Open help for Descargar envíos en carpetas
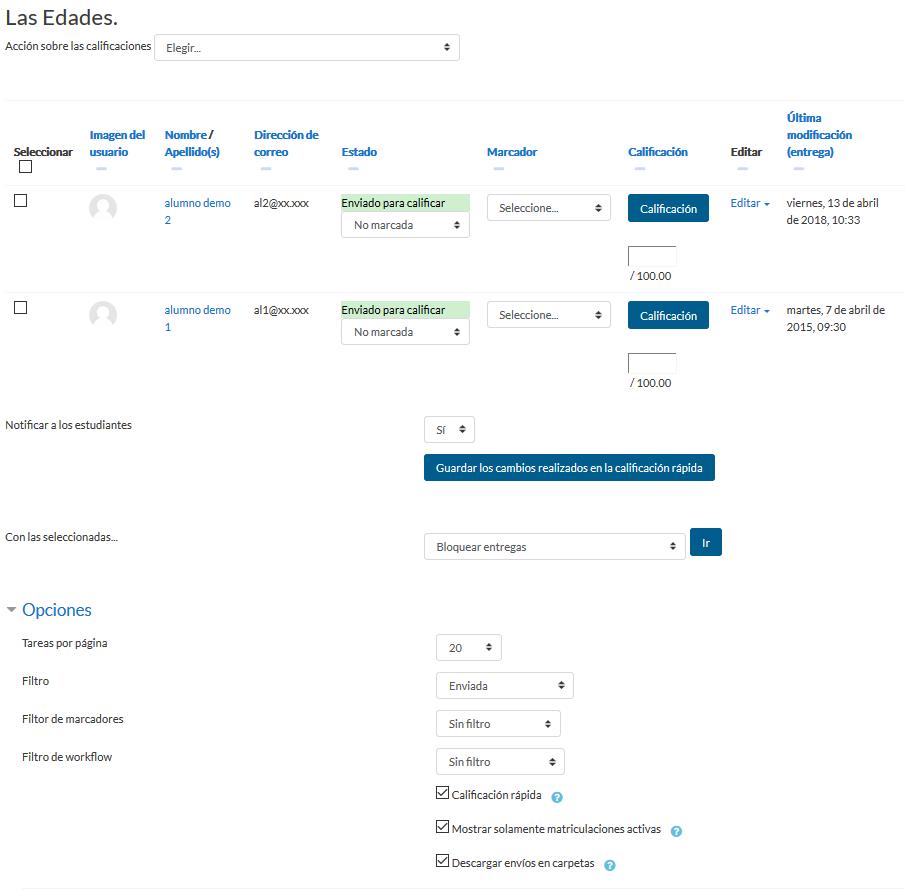 coord(609,865)
